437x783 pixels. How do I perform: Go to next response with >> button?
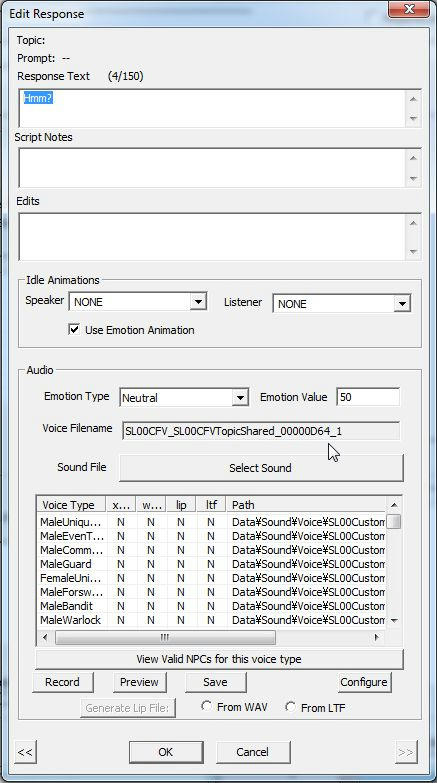(406, 752)
